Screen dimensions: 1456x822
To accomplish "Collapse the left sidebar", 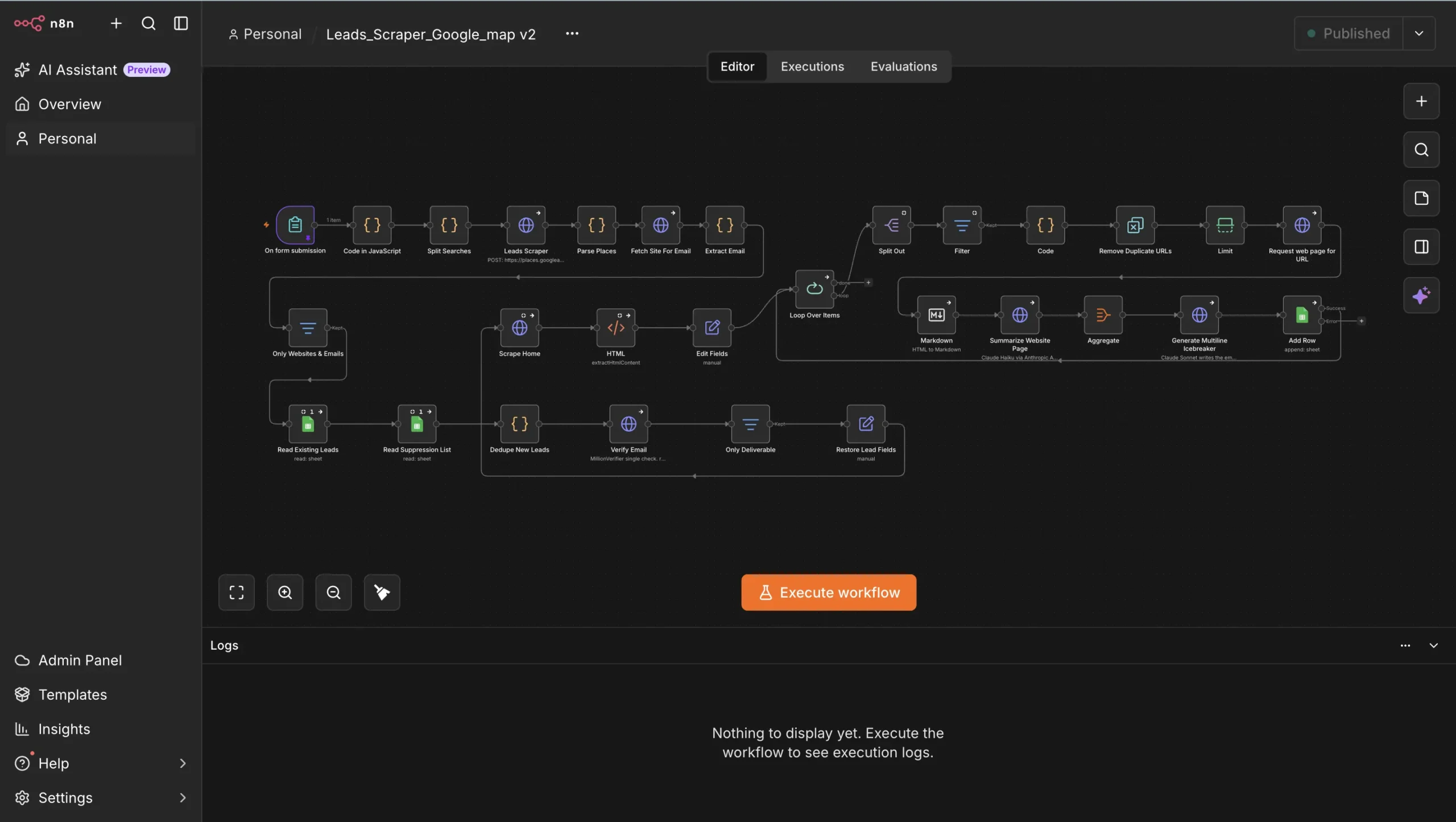I will pos(181,23).
